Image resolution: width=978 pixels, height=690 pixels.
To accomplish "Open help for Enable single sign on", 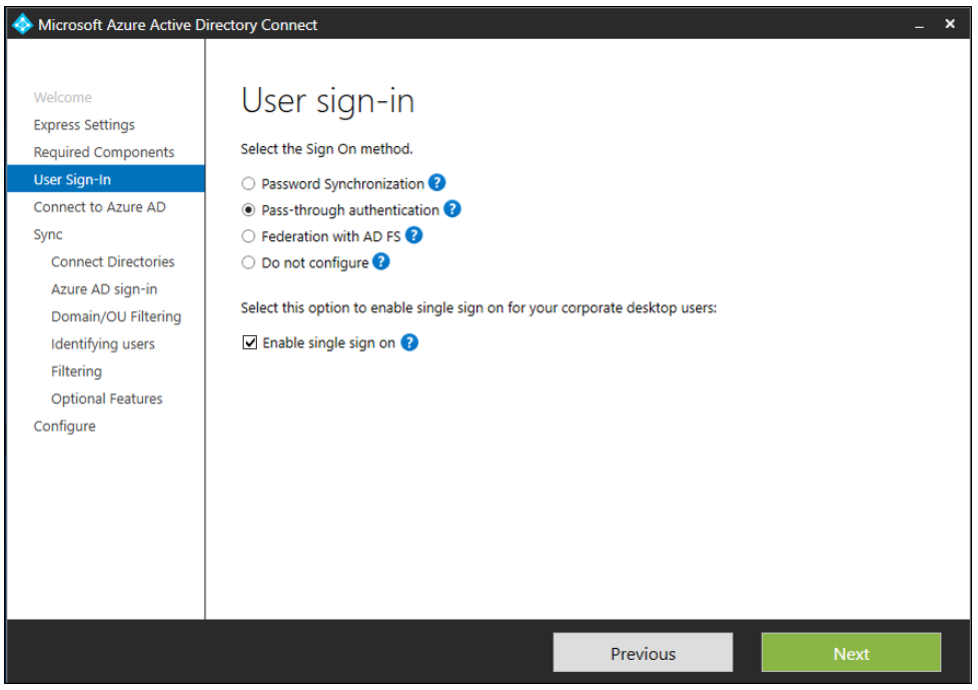I will pos(409,342).
